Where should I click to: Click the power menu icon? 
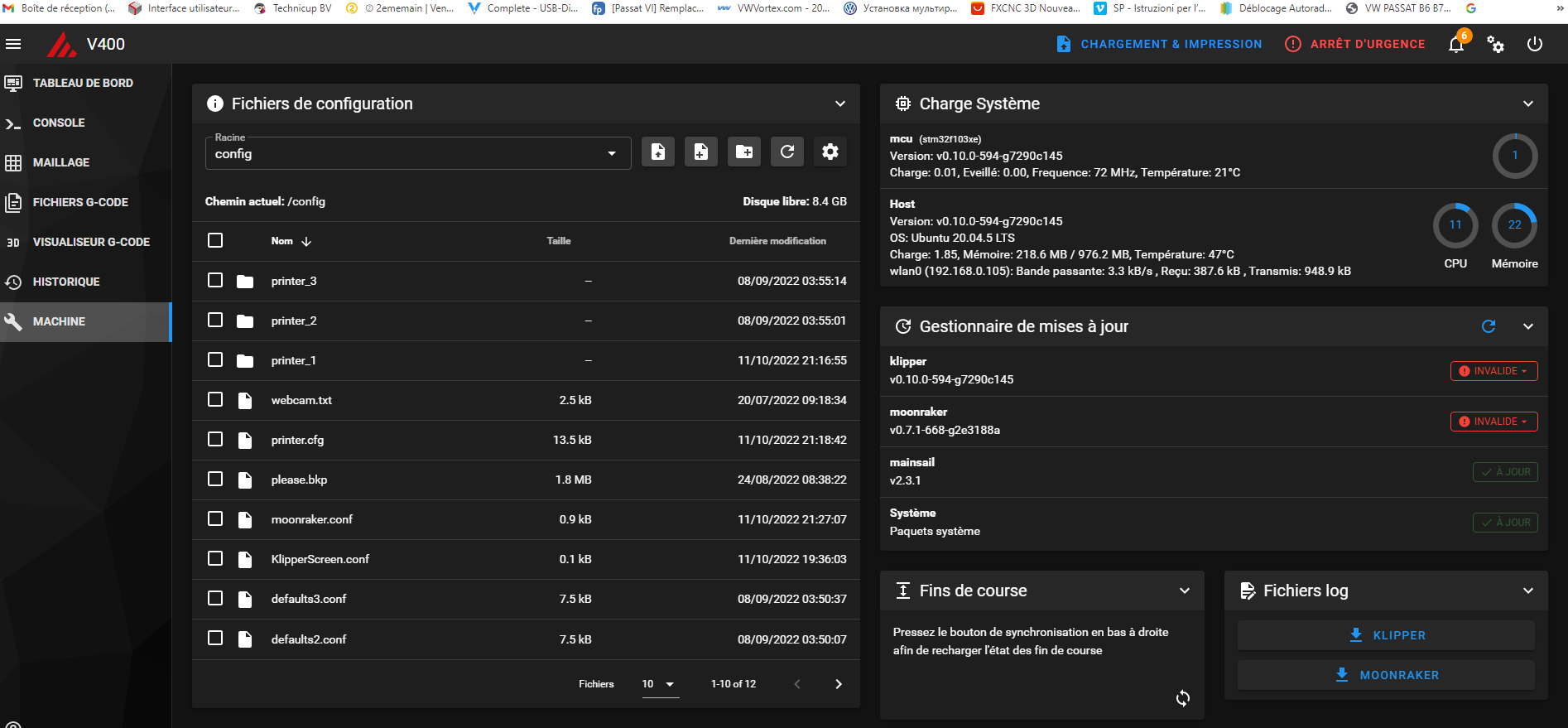click(1535, 44)
